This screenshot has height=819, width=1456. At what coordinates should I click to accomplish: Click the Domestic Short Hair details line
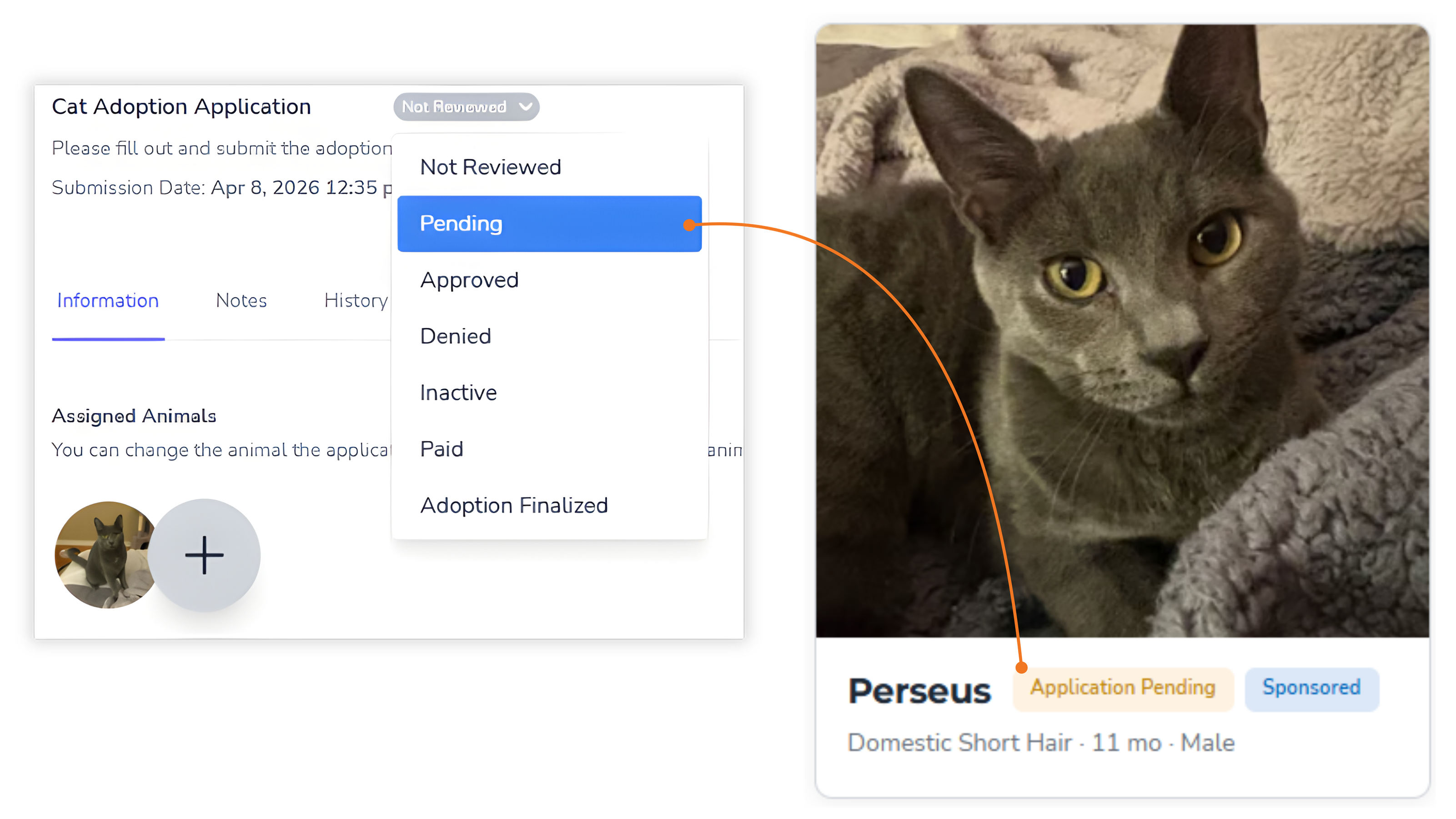click(1041, 743)
